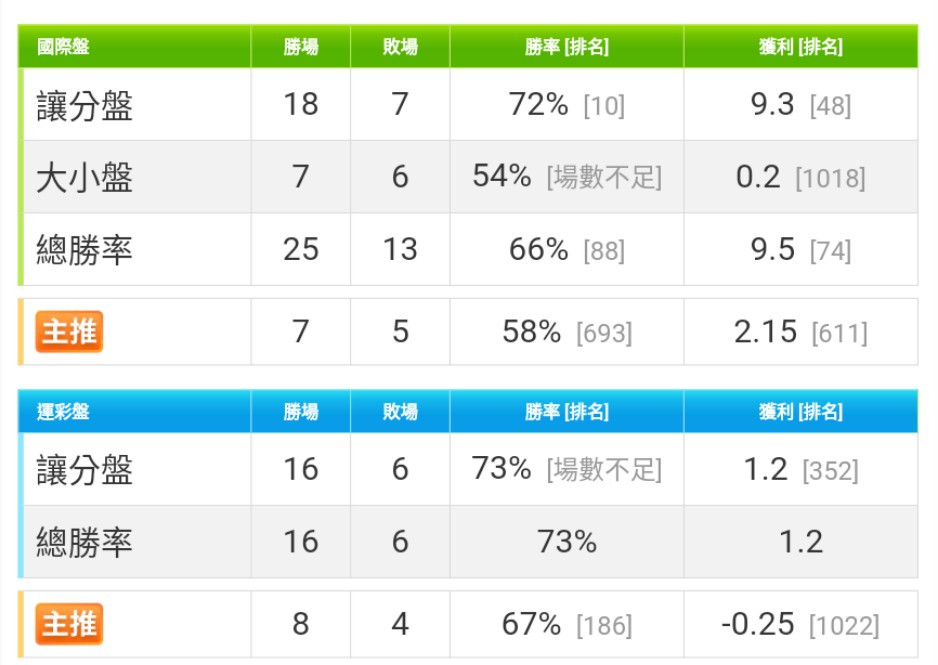Click the [186] ranking beside 67%

pos(604,626)
